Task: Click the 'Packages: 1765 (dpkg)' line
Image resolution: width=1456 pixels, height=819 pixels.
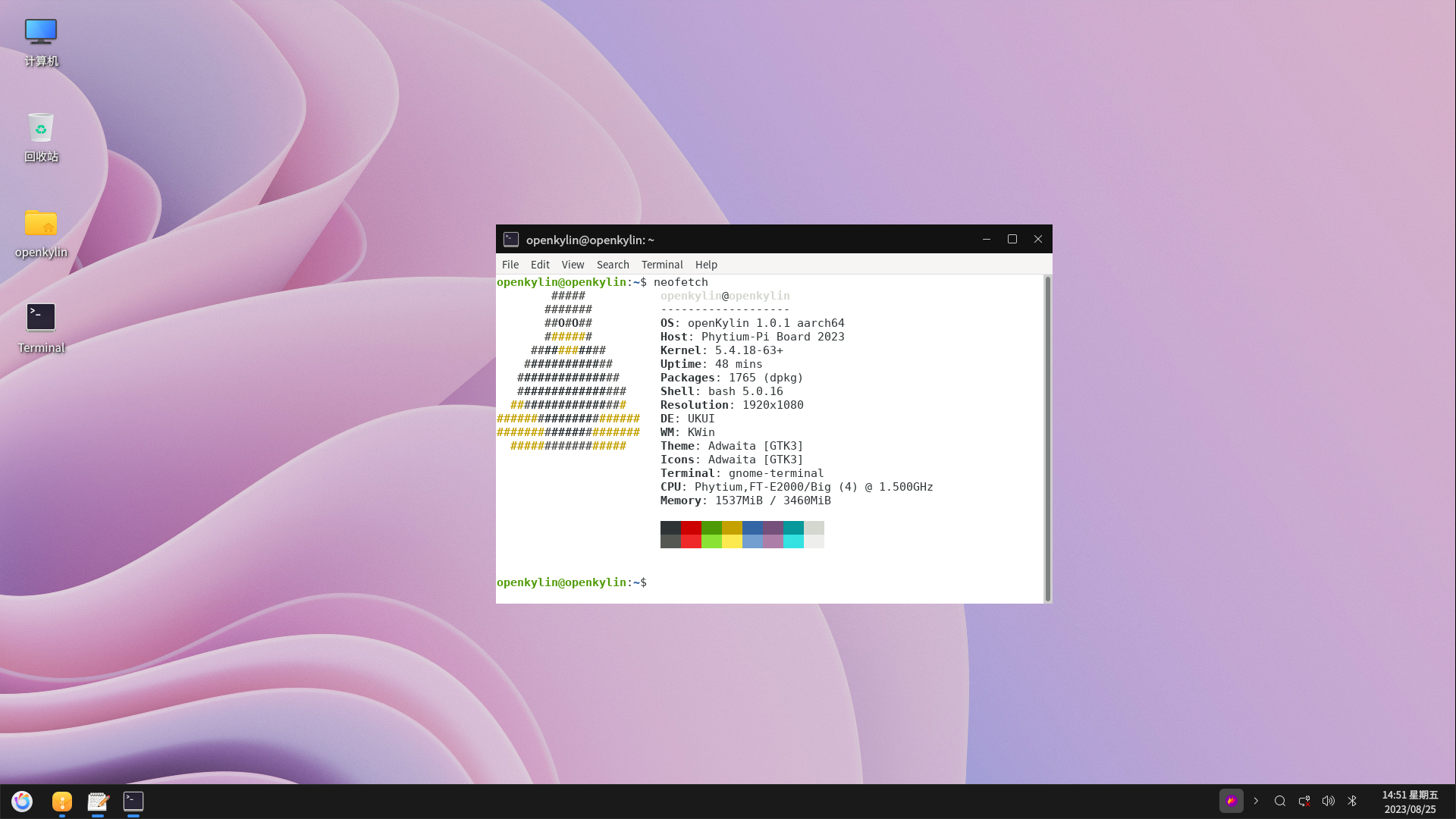Action: 732,378
